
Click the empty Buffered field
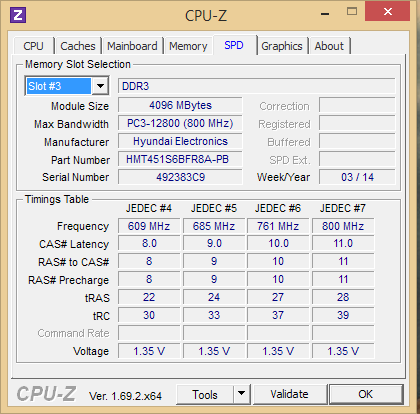[x=357, y=141]
